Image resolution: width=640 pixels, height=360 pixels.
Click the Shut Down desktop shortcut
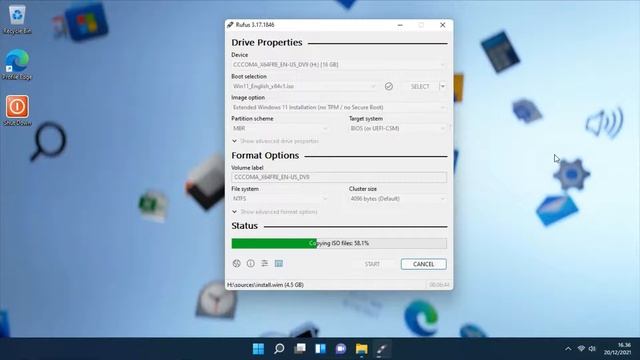point(17,111)
